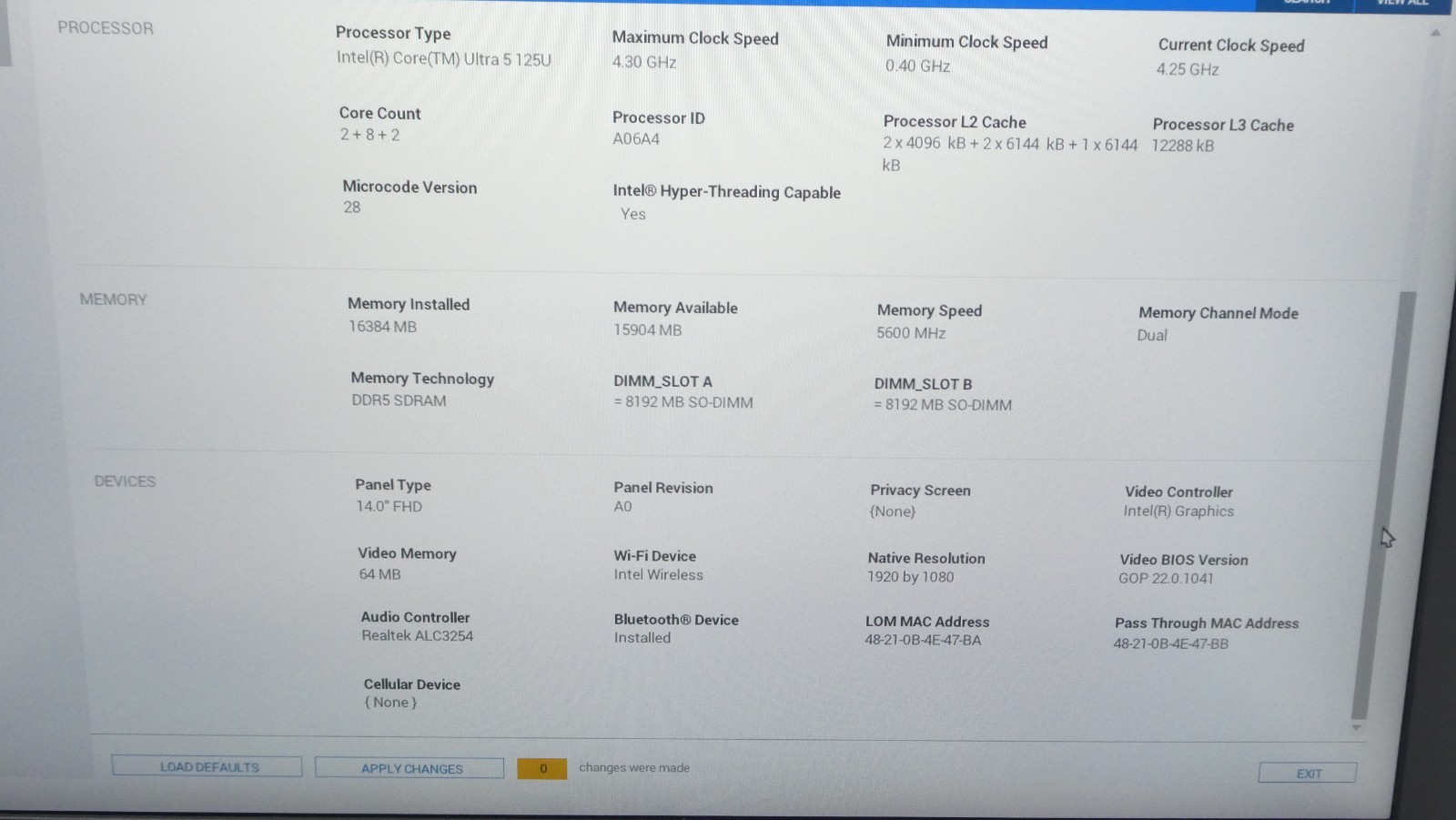
Task: Click the 'changes were made' status text
Action: [x=634, y=768]
